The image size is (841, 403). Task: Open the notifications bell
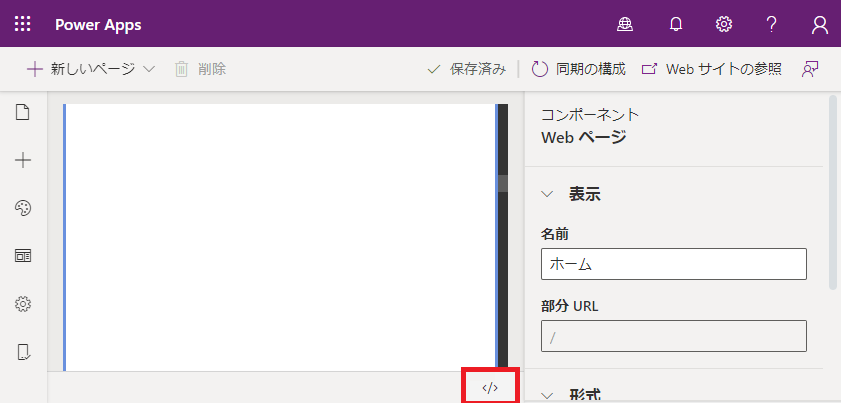(676, 24)
